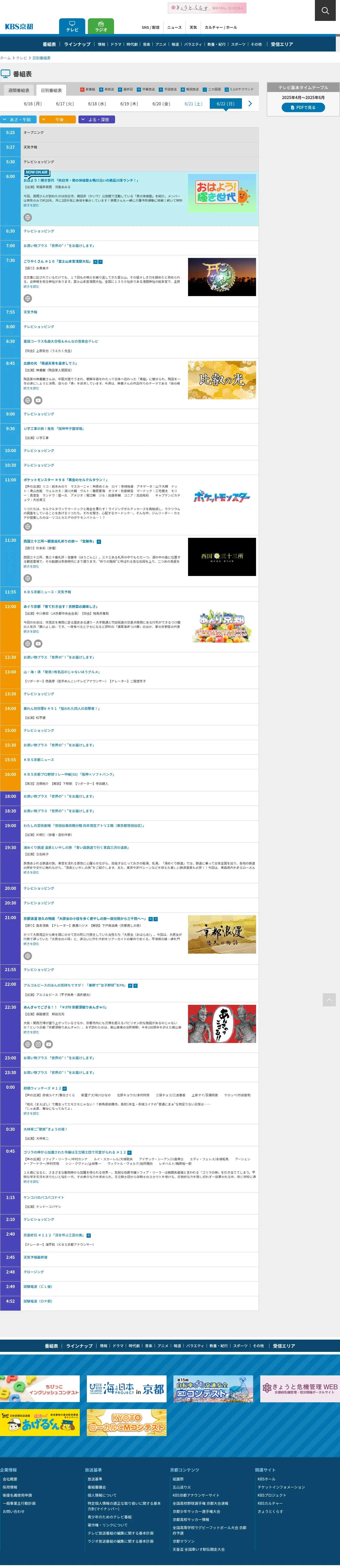
Task: Click ホーム breadcrumb link
Action: click(x=5, y=58)
